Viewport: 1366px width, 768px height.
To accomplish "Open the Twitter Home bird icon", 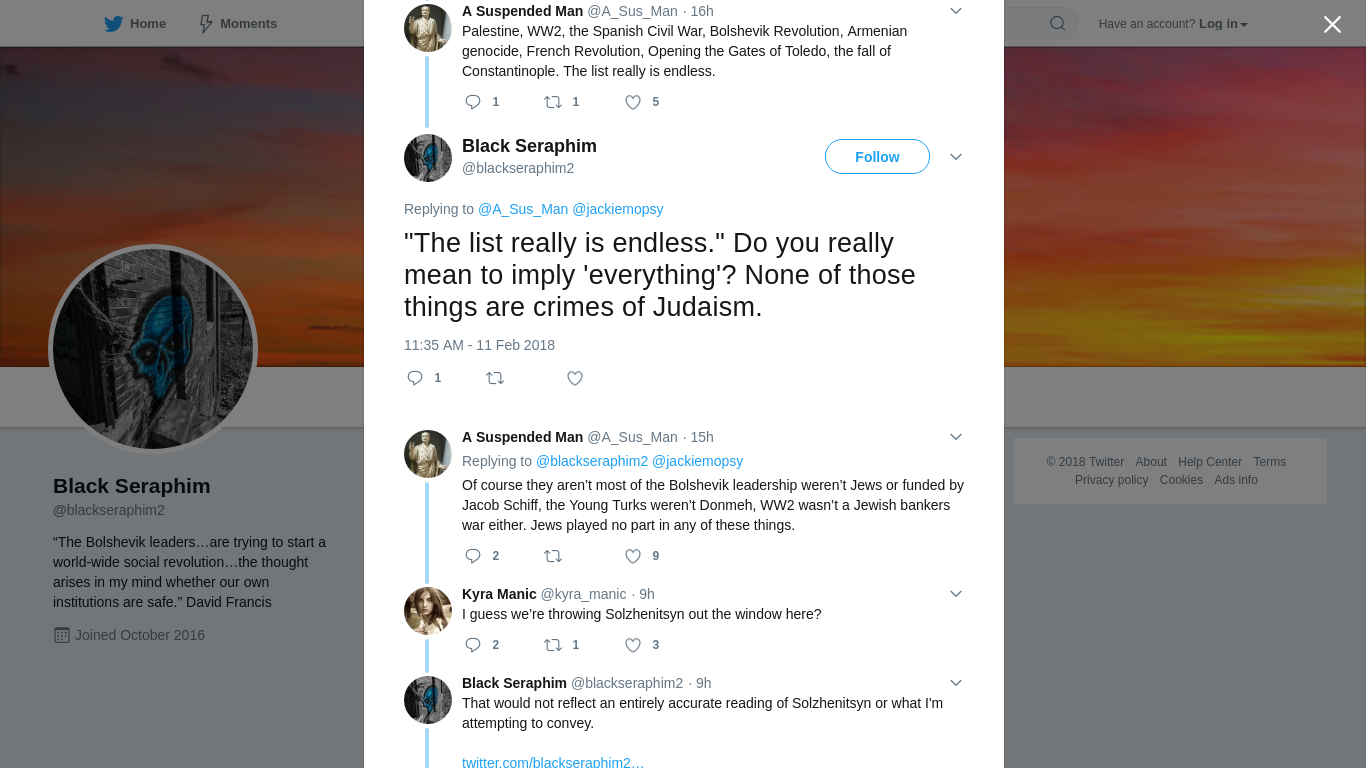I will 114,23.
